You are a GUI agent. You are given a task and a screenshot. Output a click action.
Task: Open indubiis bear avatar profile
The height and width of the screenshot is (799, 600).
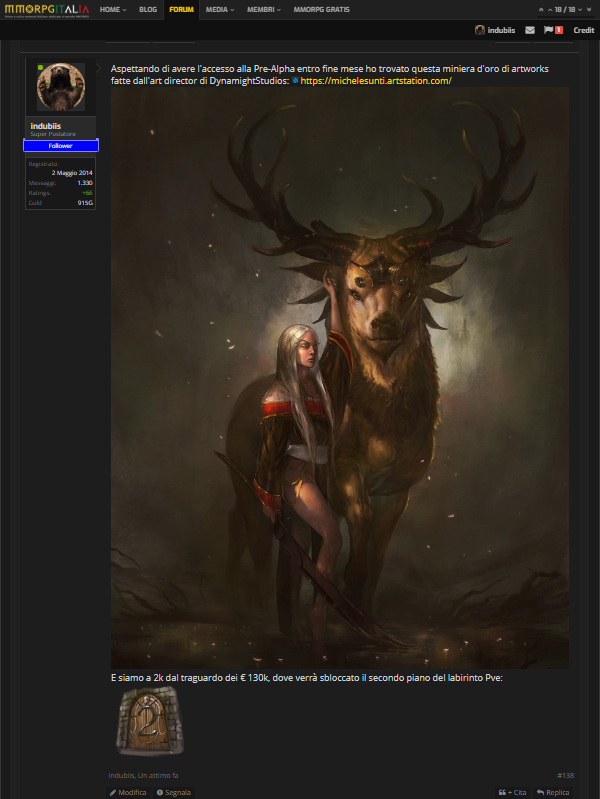click(x=61, y=87)
